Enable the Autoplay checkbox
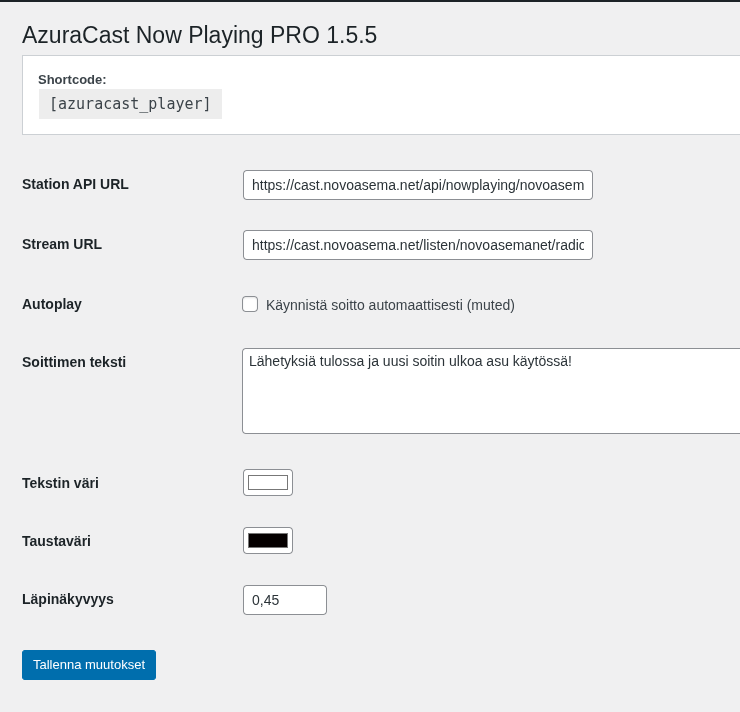 point(250,304)
